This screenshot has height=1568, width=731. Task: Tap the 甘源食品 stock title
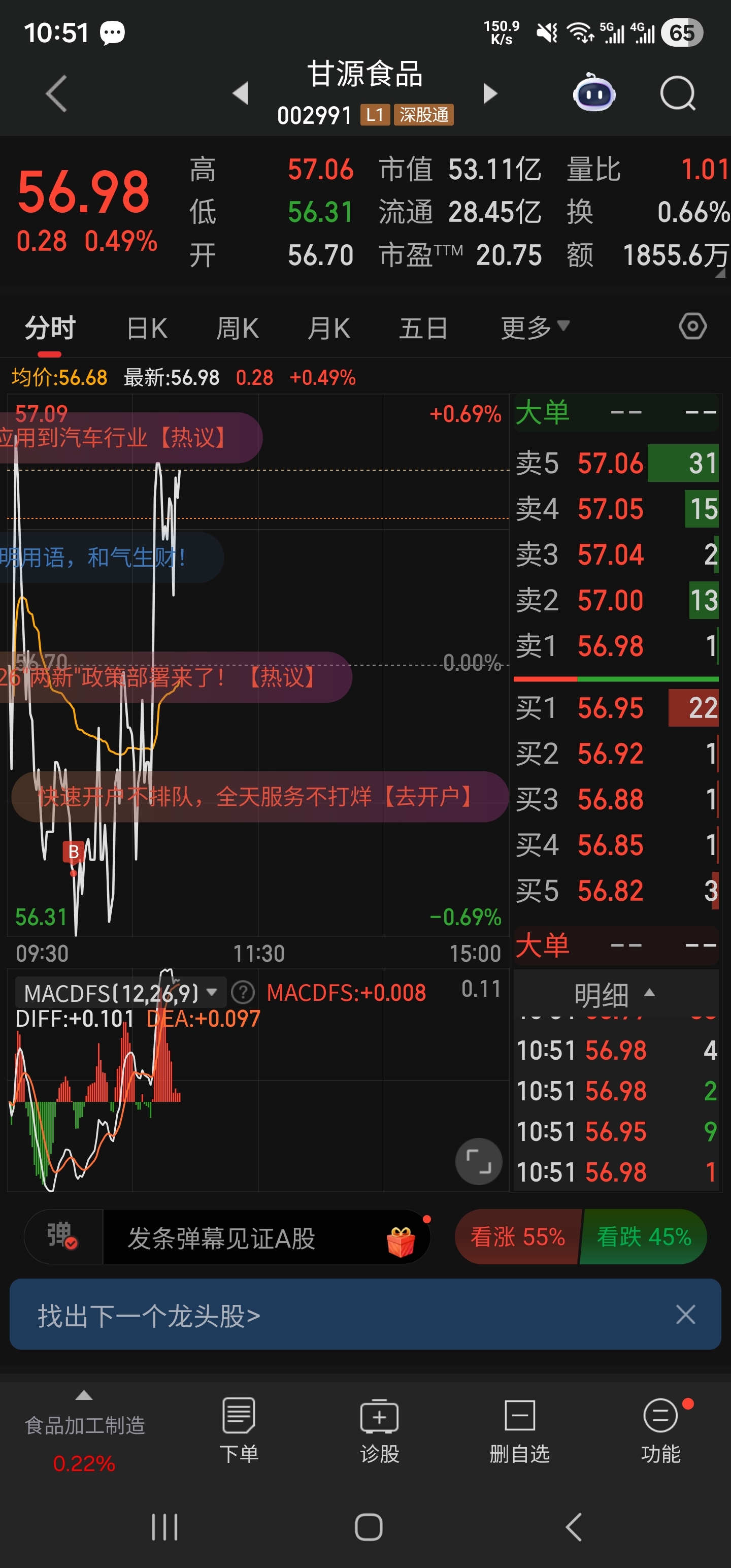(x=364, y=74)
